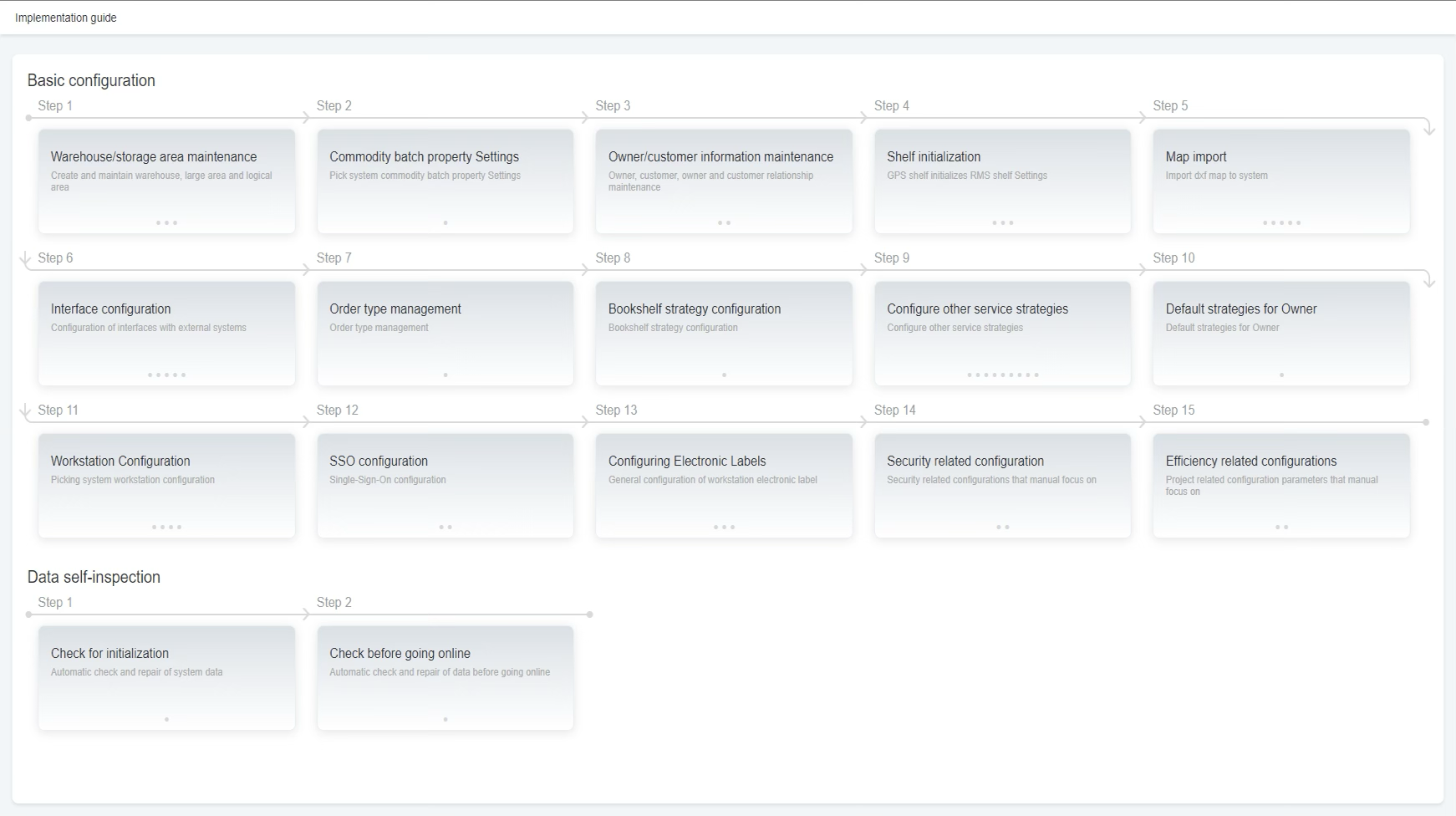Select Owner/customer information maintenance
The height and width of the screenshot is (816, 1456).
pos(724,181)
